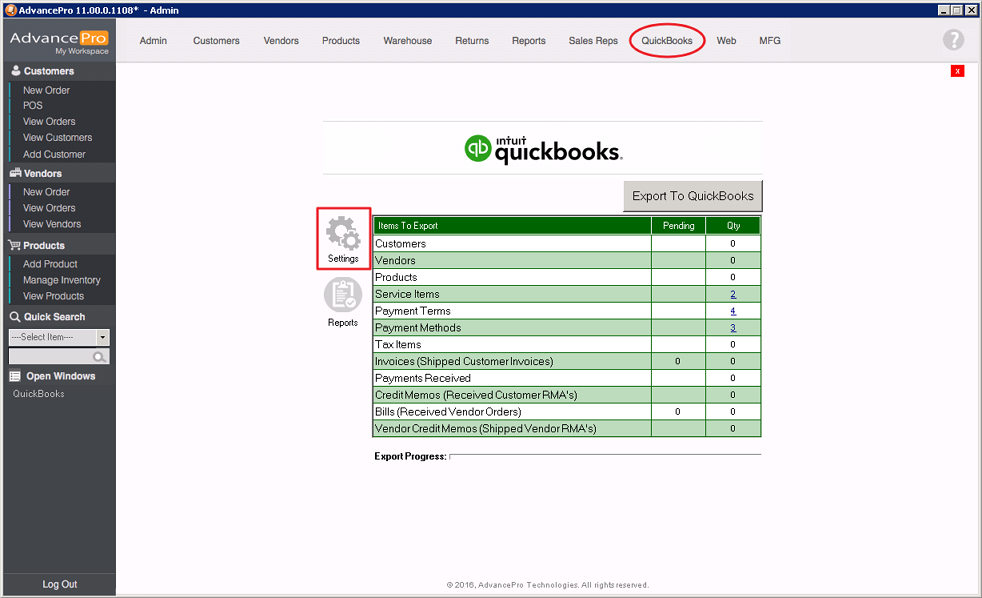Open Payment Terms quantity link 4

(733, 311)
